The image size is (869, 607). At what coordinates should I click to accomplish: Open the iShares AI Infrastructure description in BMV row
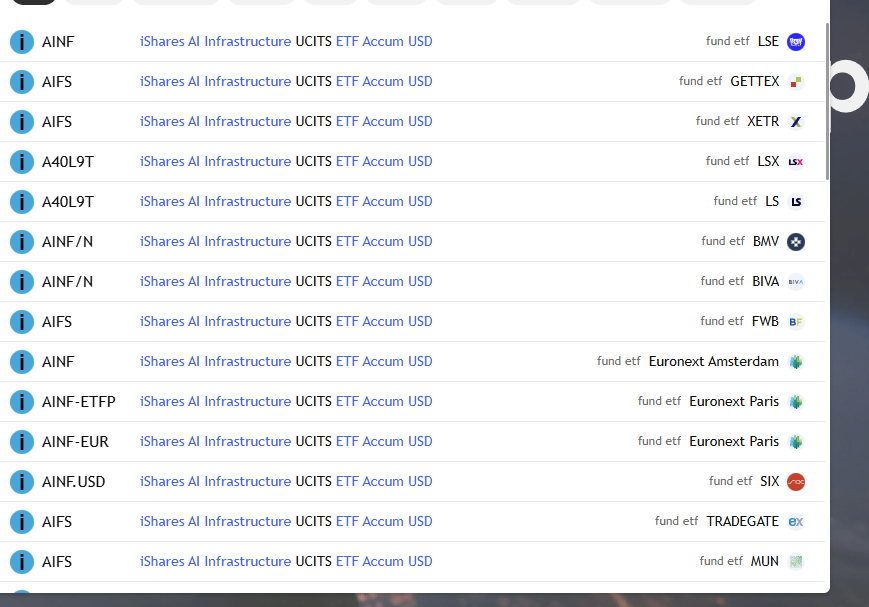coord(286,242)
